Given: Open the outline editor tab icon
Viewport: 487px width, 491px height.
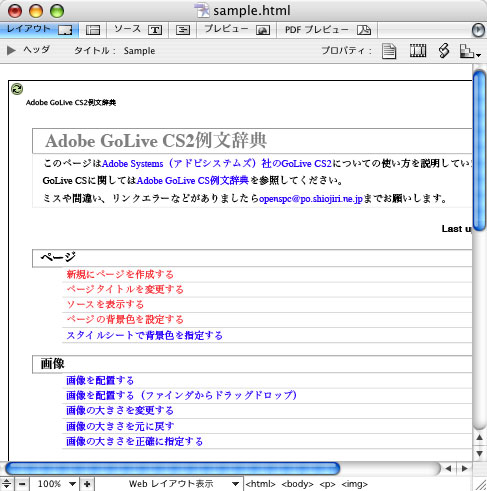Looking at the screenshot, I should point(183,30).
